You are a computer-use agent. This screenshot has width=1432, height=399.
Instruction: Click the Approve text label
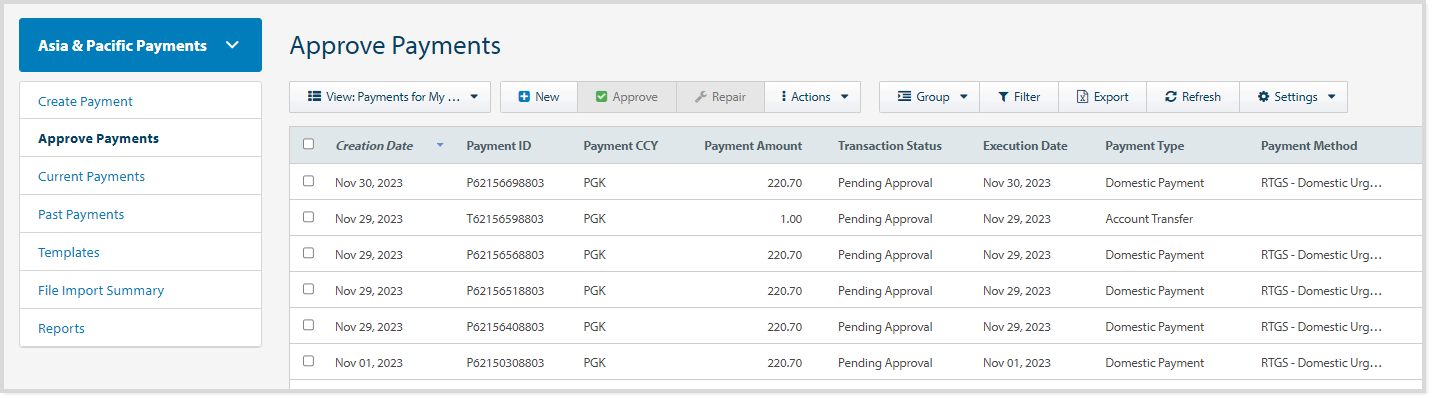[x=635, y=97]
